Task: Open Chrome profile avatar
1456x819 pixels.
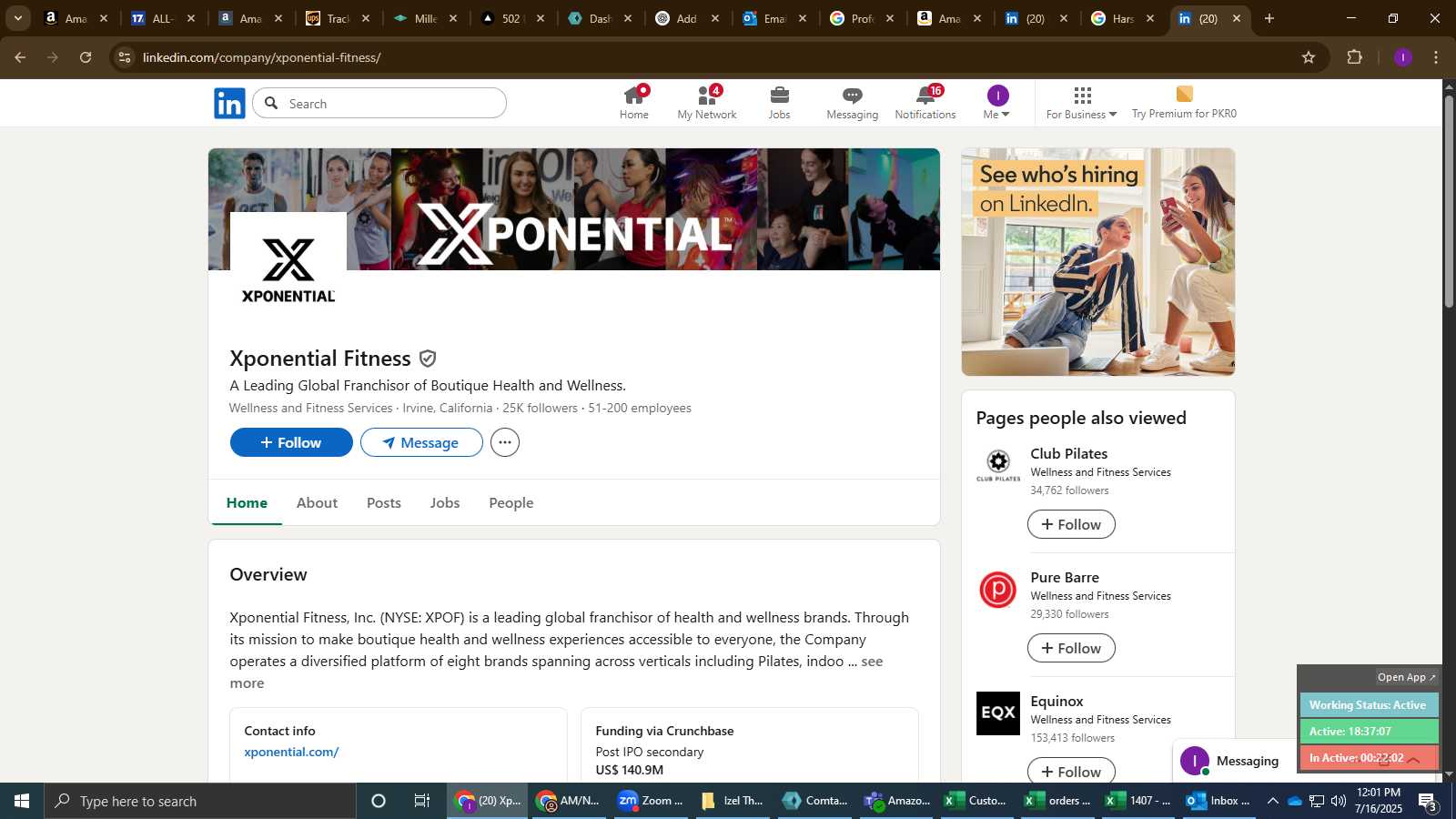Action: [x=1402, y=57]
